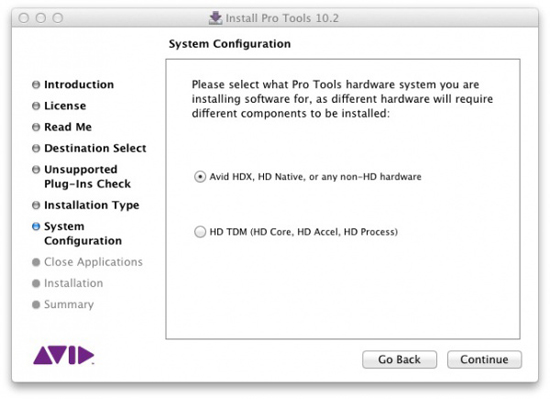Click the HD TDM (HD Core, HD Accel) label
Viewport: 550px width, 399px height.
[303, 232]
